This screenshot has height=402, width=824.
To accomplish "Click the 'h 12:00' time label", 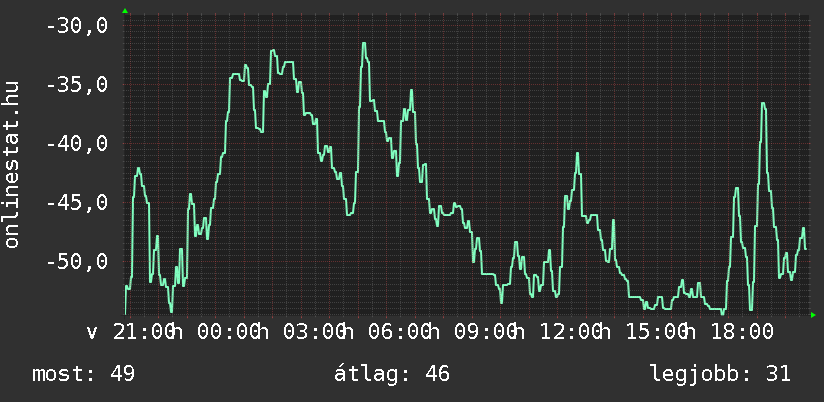I will [559, 332].
